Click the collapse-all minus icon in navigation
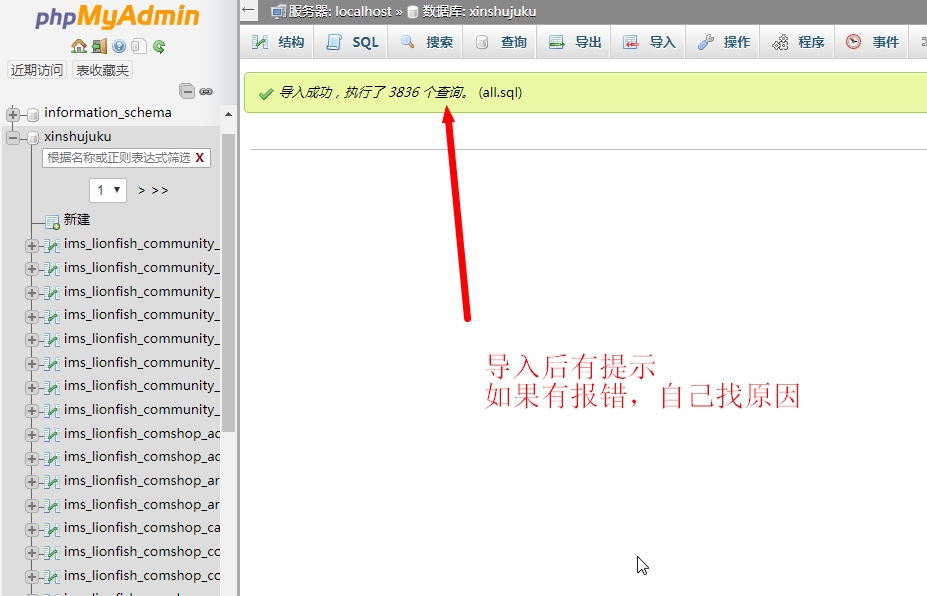Viewport: 927px width, 596px height. [187, 91]
